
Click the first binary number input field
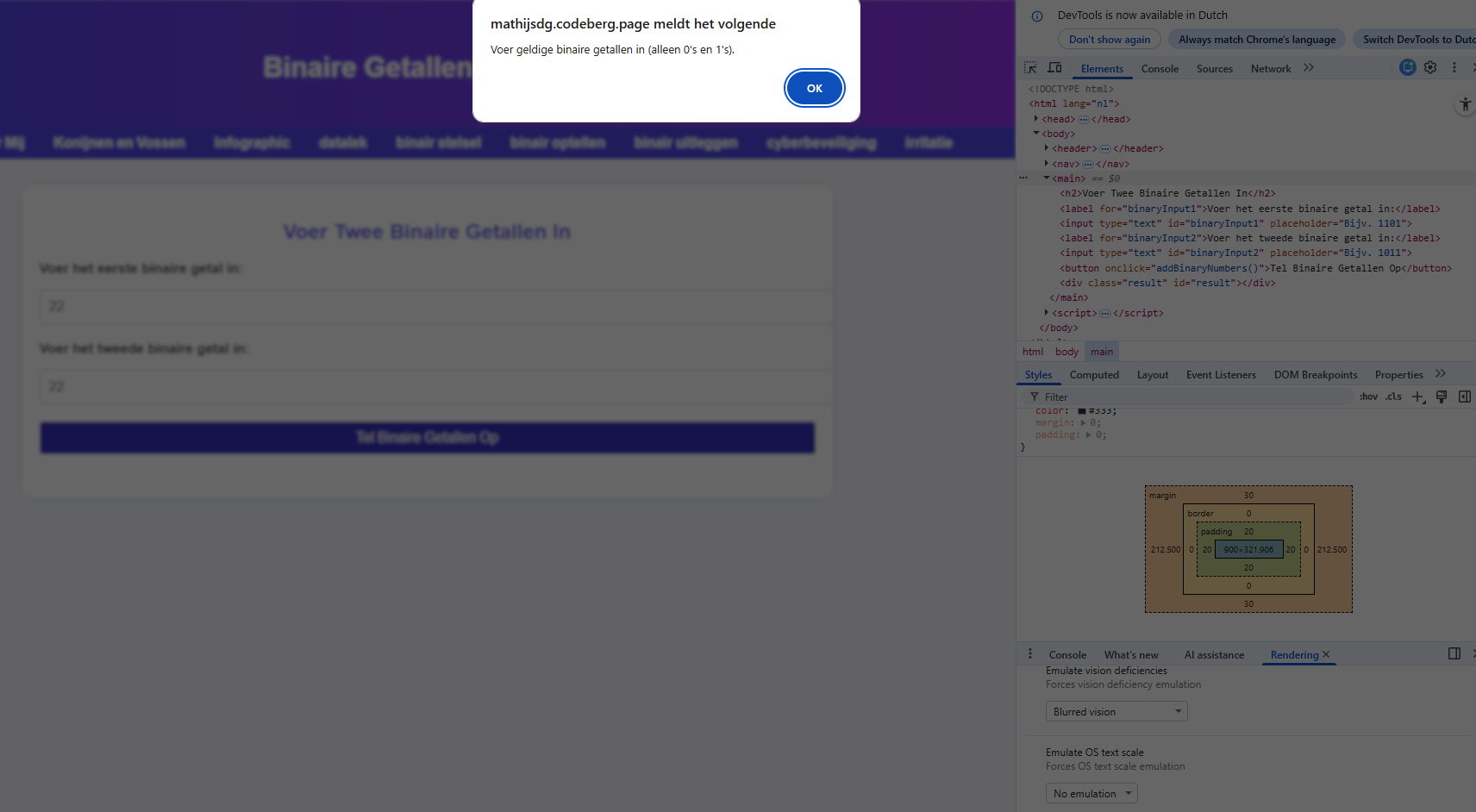(436, 306)
